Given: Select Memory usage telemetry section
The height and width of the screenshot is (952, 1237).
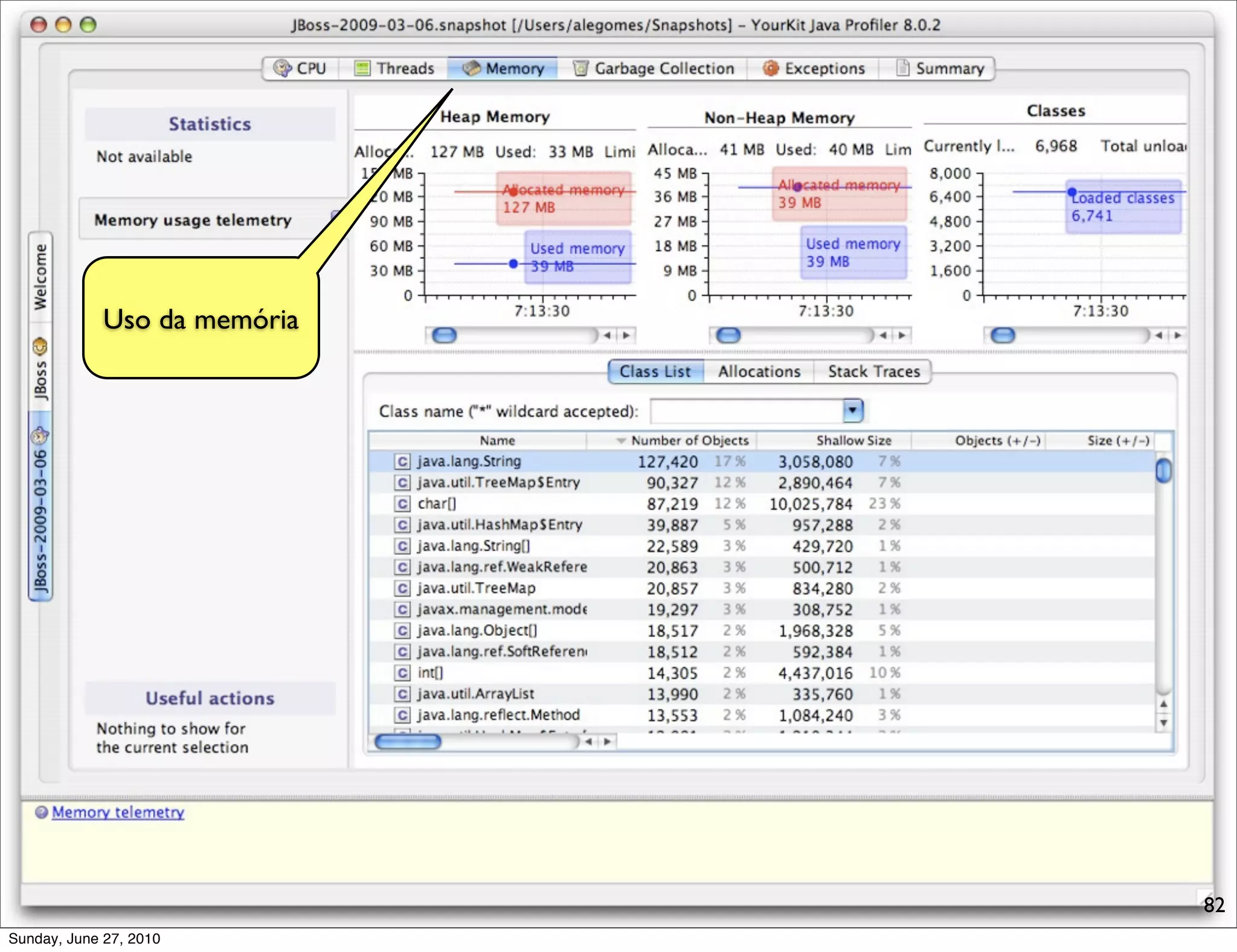Looking at the screenshot, I should tap(193, 220).
